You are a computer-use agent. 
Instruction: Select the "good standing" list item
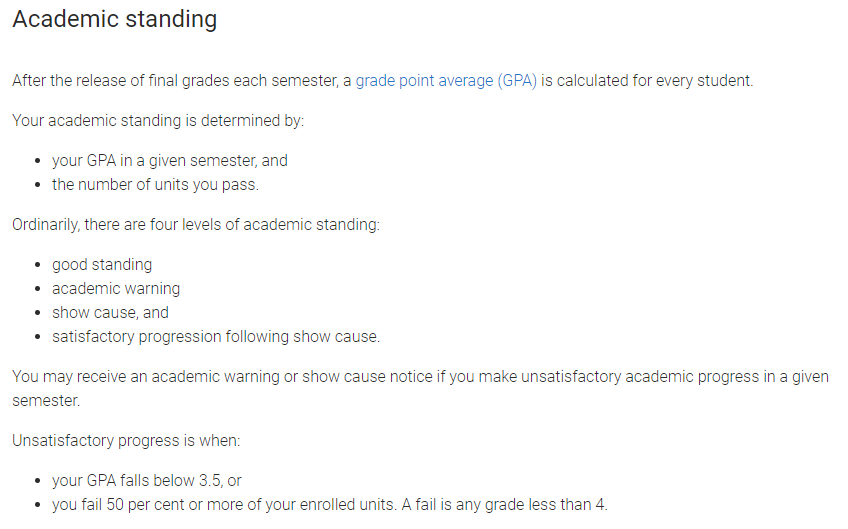[102, 264]
